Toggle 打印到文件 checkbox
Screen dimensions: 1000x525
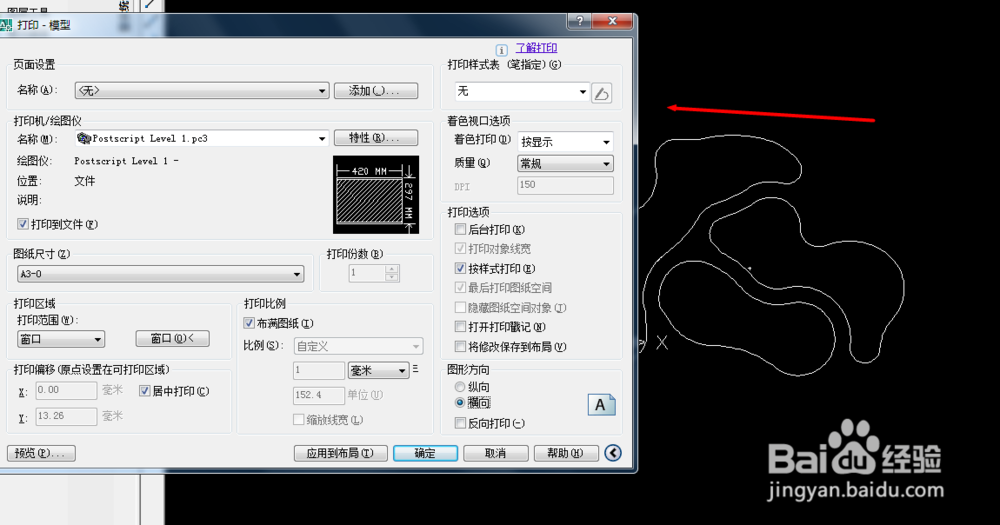point(23,224)
